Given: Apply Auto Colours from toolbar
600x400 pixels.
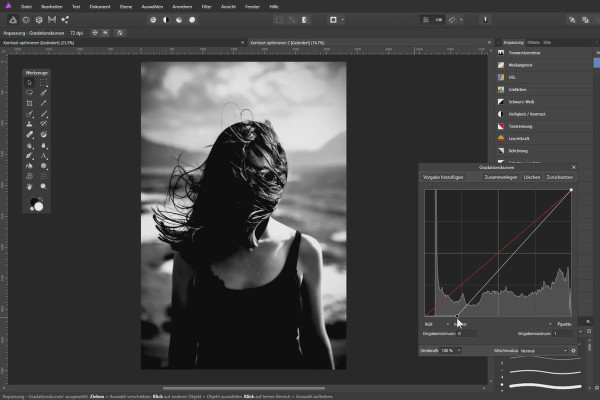Looking at the screenshot, I should coord(179,20).
